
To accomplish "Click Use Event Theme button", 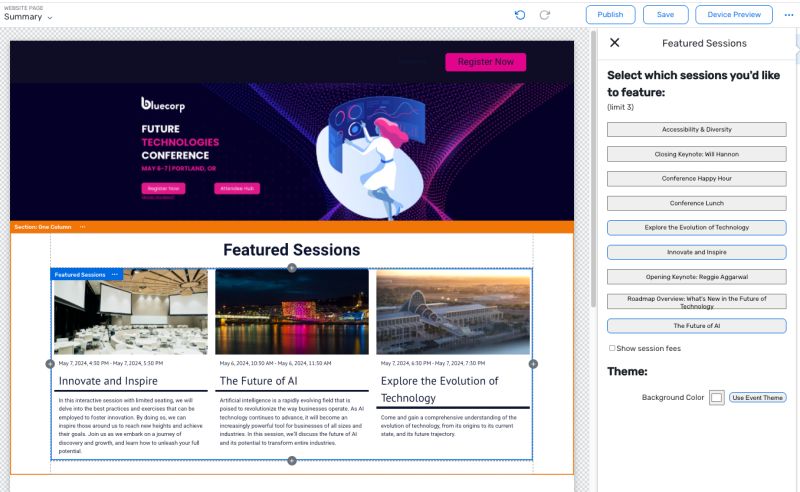I will click(x=758, y=398).
